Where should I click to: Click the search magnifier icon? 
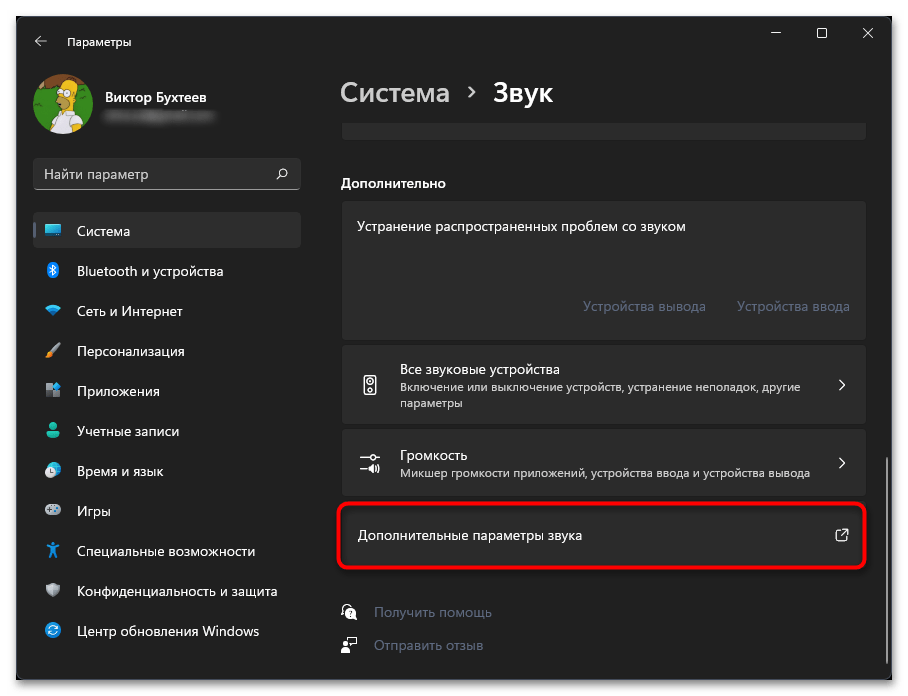click(x=282, y=174)
